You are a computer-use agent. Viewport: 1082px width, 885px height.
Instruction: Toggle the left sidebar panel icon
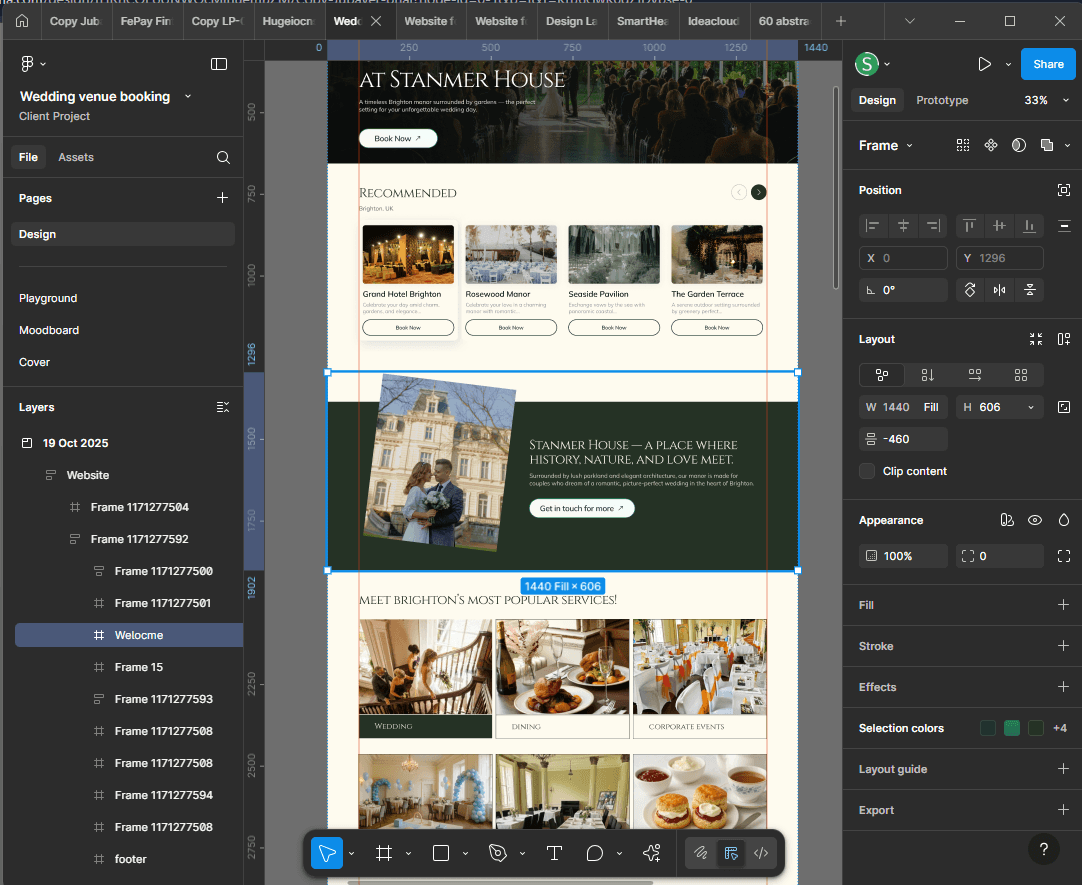pos(219,64)
